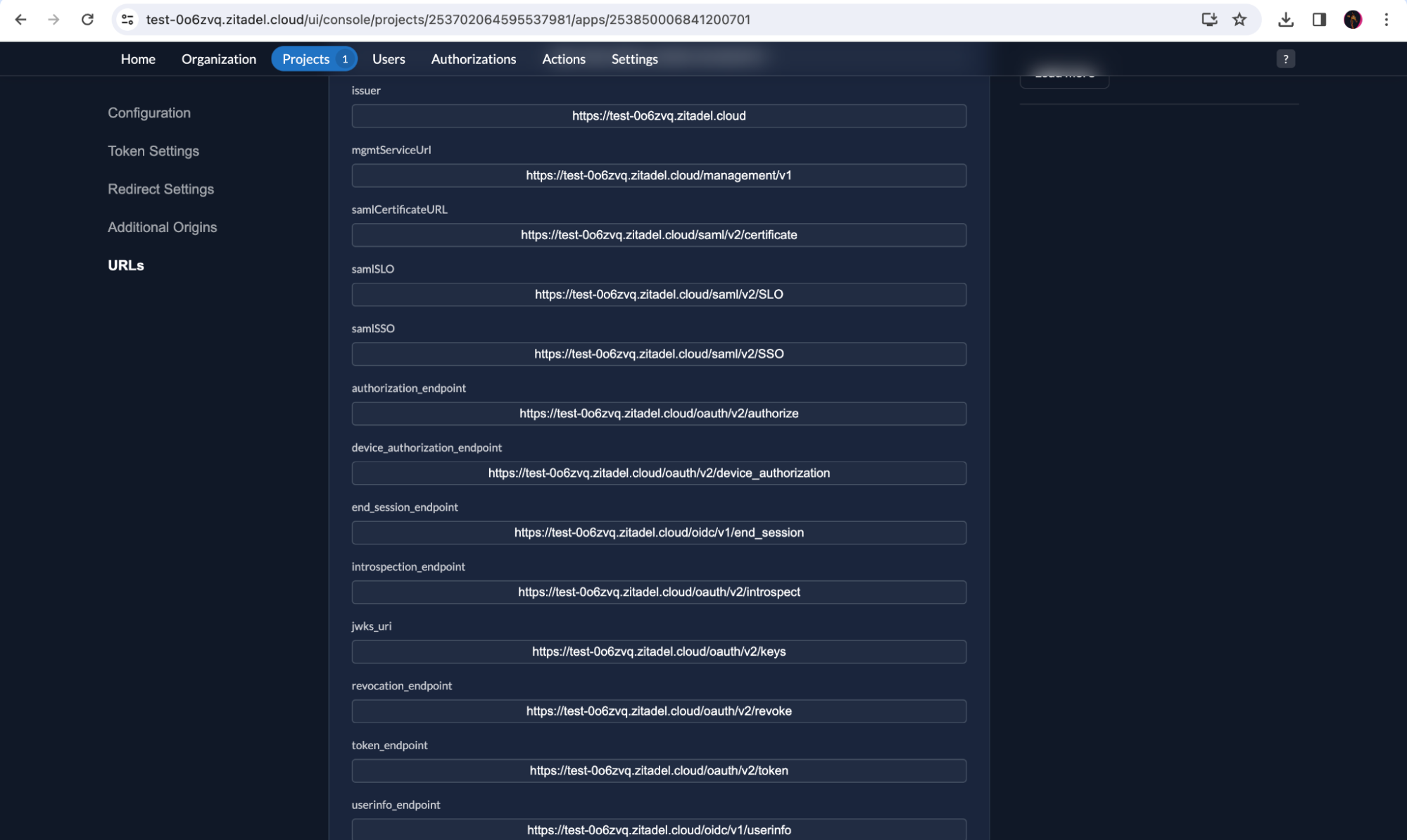Open the Actions navigation item
1407x840 pixels.
[563, 59]
